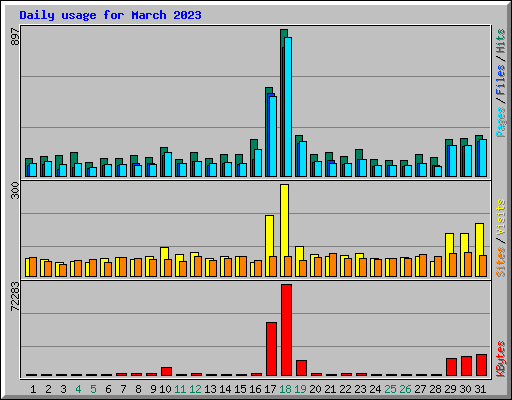Click the Hits legend label

(x=500, y=41)
